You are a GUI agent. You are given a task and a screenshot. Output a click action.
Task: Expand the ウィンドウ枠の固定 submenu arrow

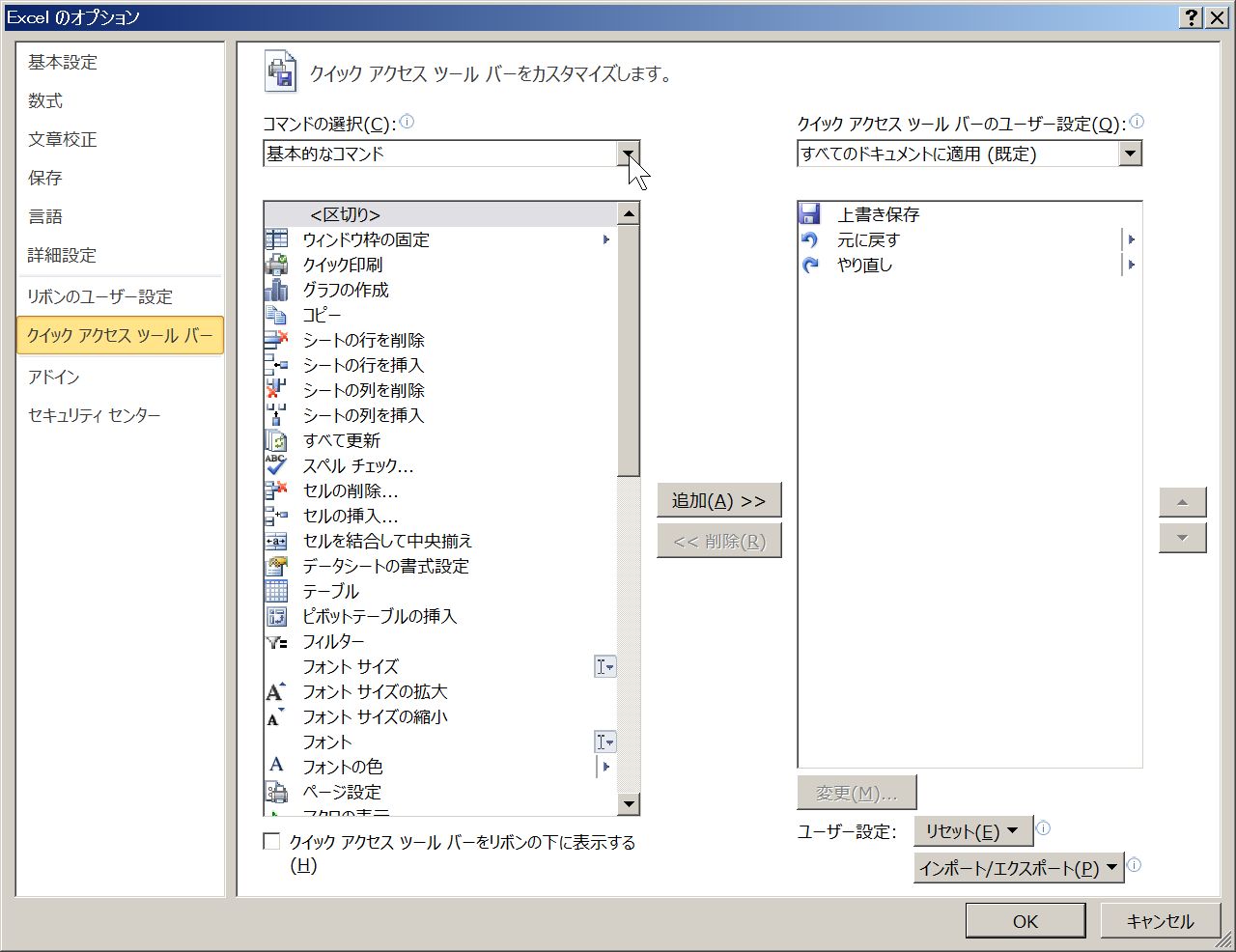pyautogui.click(x=606, y=239)
